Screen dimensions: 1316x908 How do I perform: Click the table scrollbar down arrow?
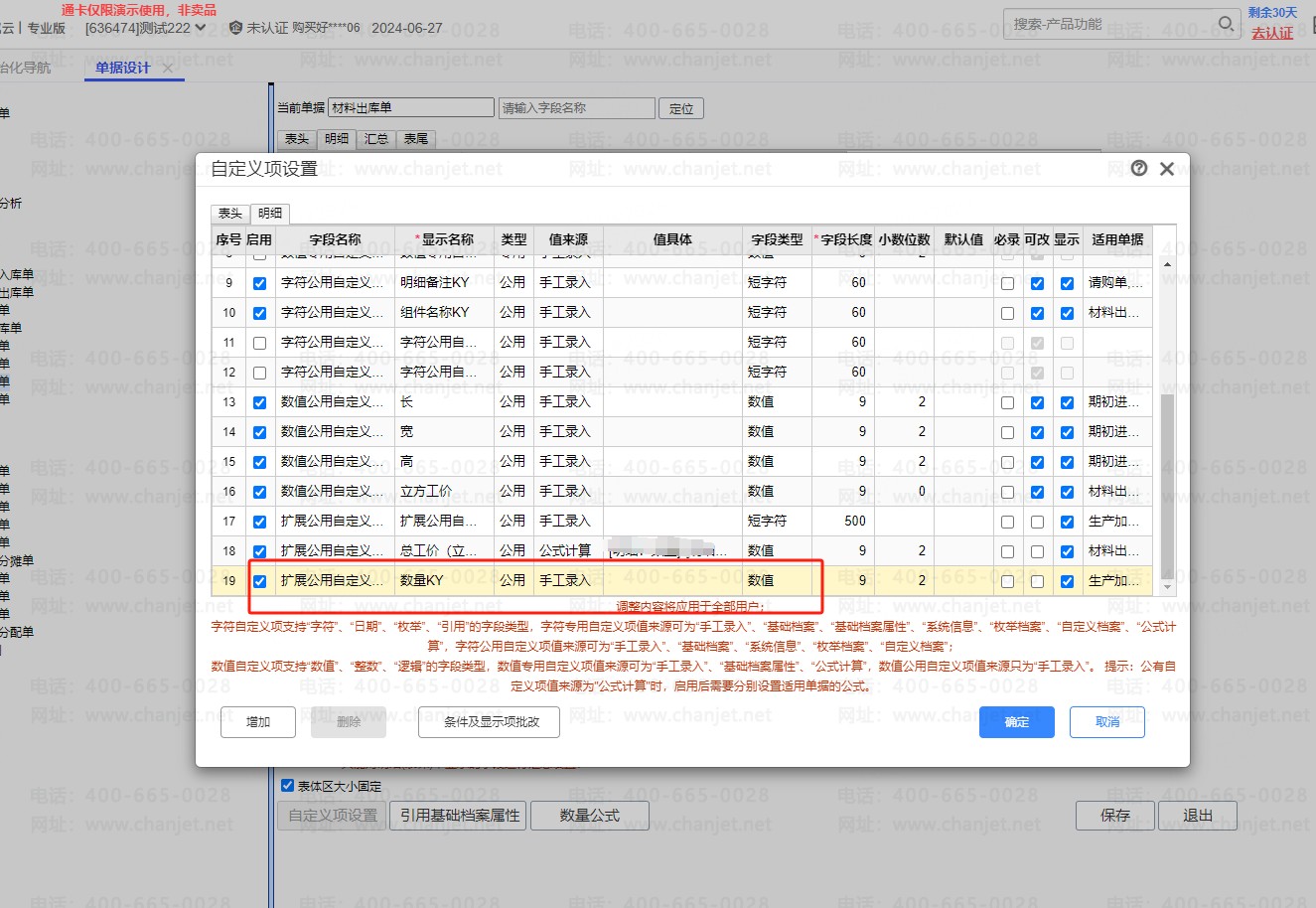(1167, 588)
